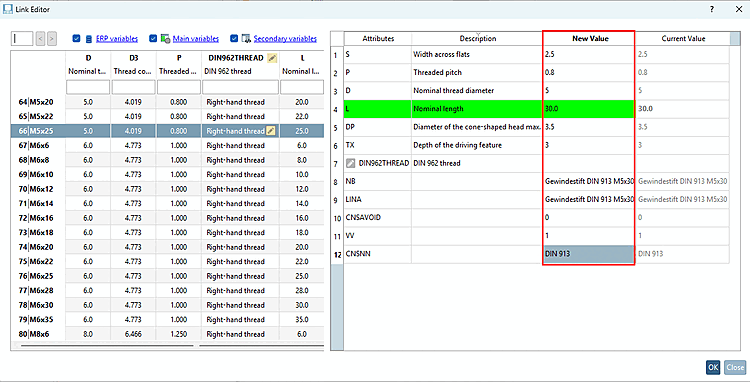Viewport: 750px width, 382px height.
Task: Open the Secondary variables link
Action: 285,39
